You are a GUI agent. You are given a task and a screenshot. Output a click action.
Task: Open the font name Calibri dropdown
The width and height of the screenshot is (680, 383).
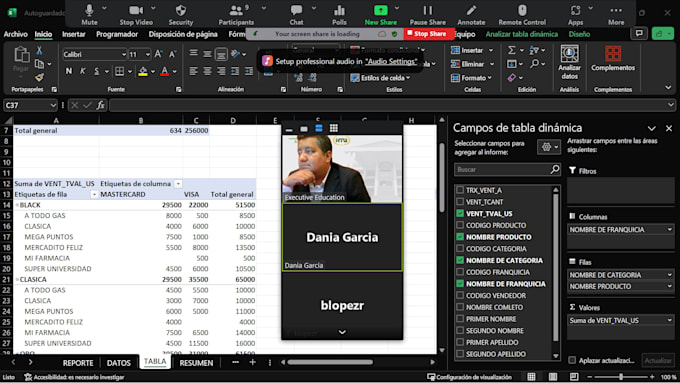(124, 54)
